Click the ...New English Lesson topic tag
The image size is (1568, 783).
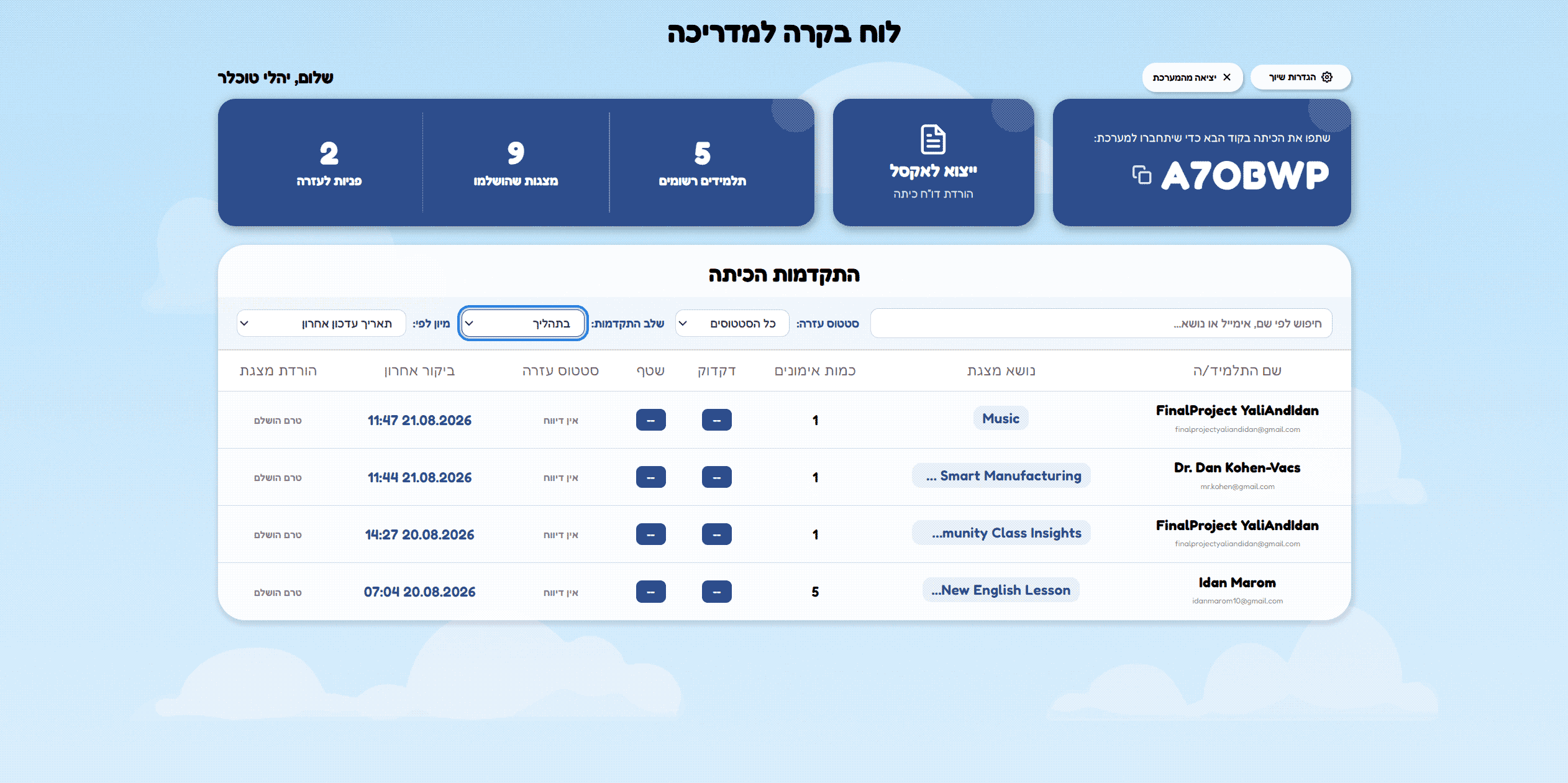click(x=1001, y=590)
